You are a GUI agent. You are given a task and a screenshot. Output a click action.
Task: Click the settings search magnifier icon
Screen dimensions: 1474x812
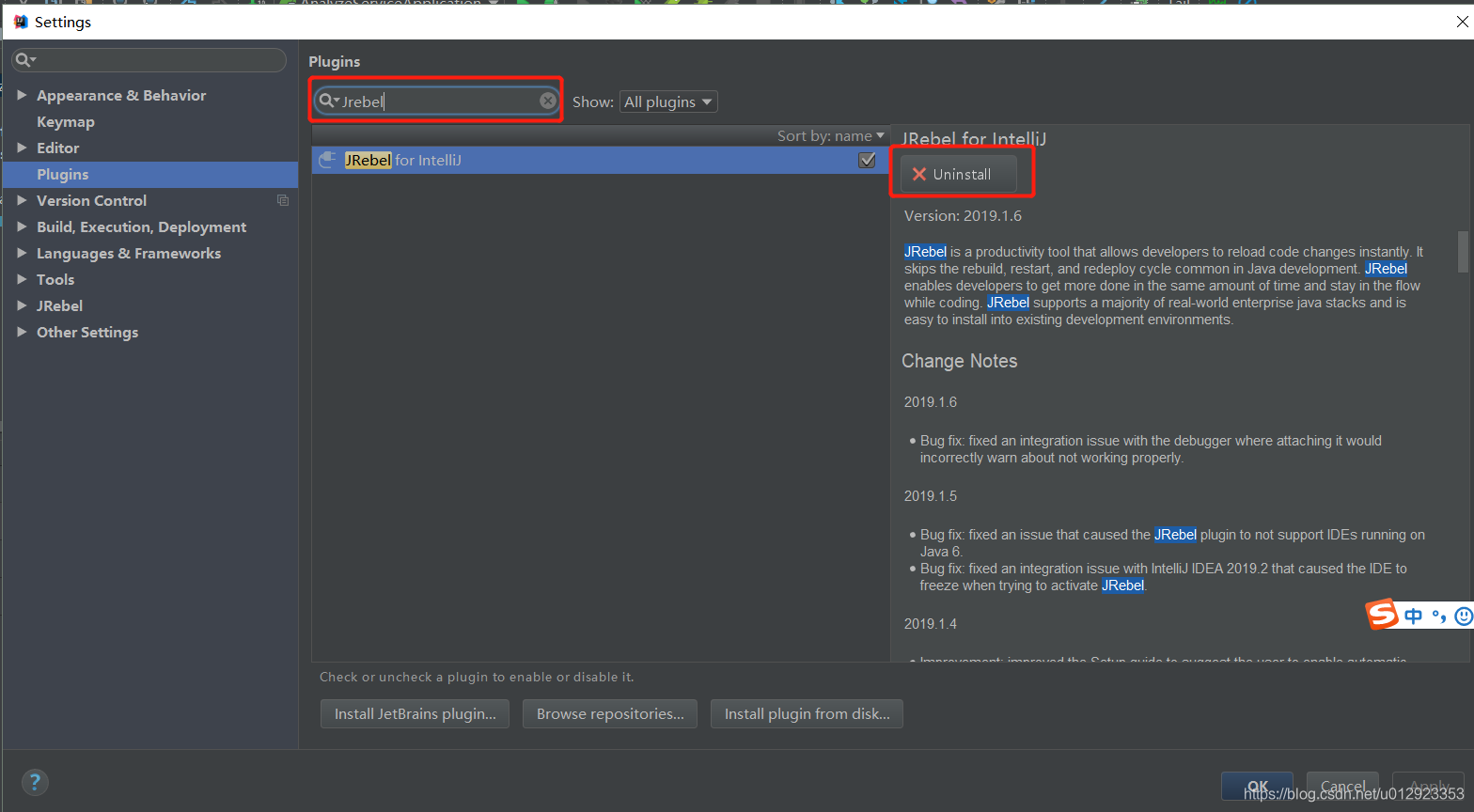24,60
